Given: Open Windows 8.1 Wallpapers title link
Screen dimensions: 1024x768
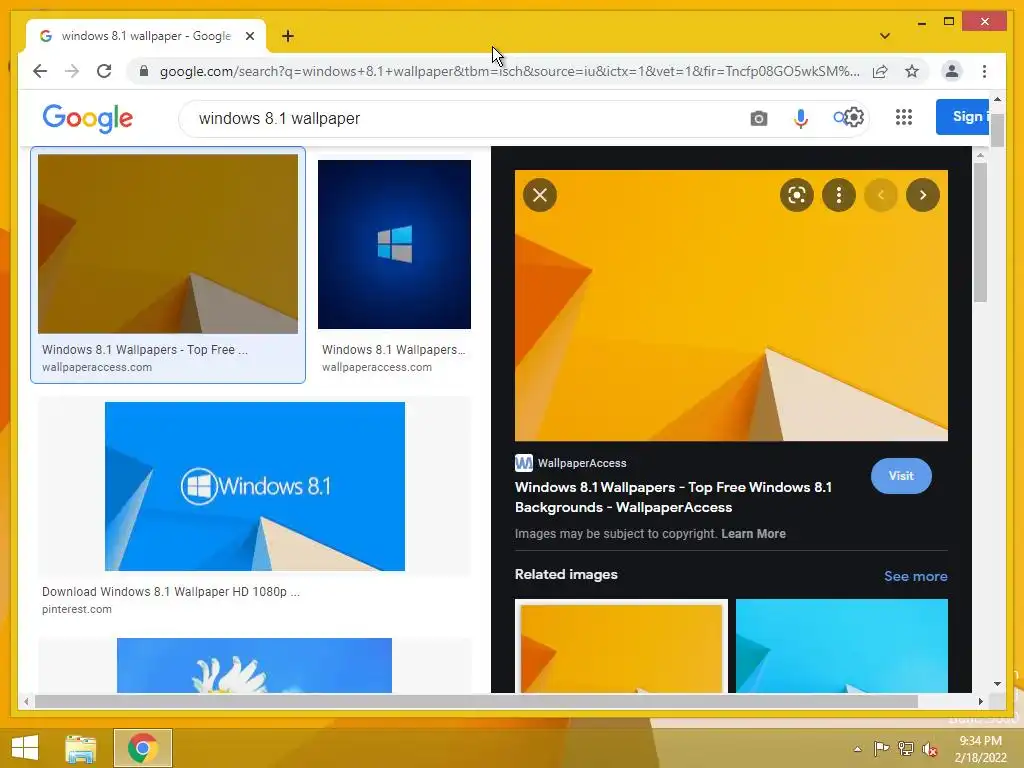Looking at the screenshot, I should tap(673, 497).
